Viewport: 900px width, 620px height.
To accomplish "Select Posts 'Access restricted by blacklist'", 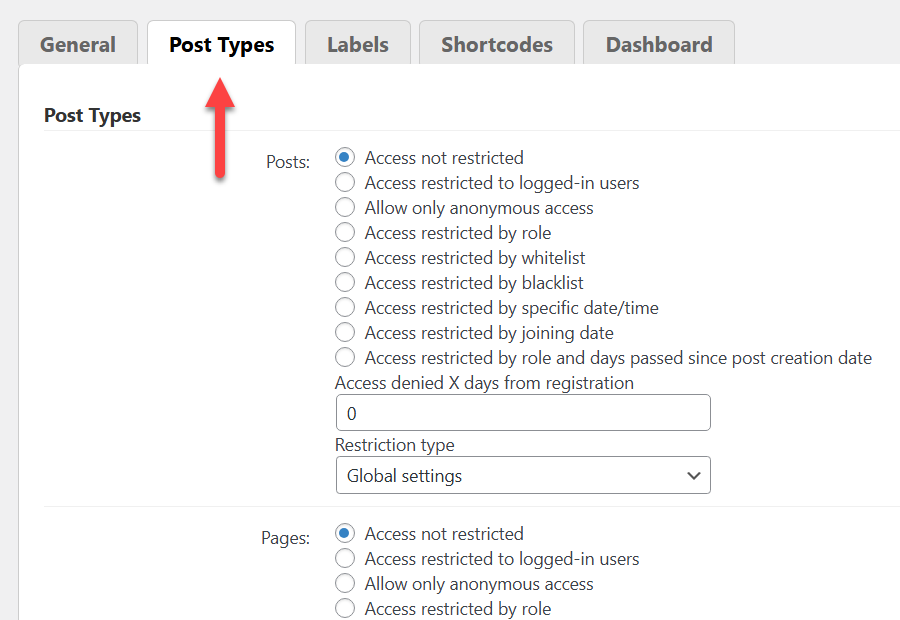I will click(x=345, y=282).
